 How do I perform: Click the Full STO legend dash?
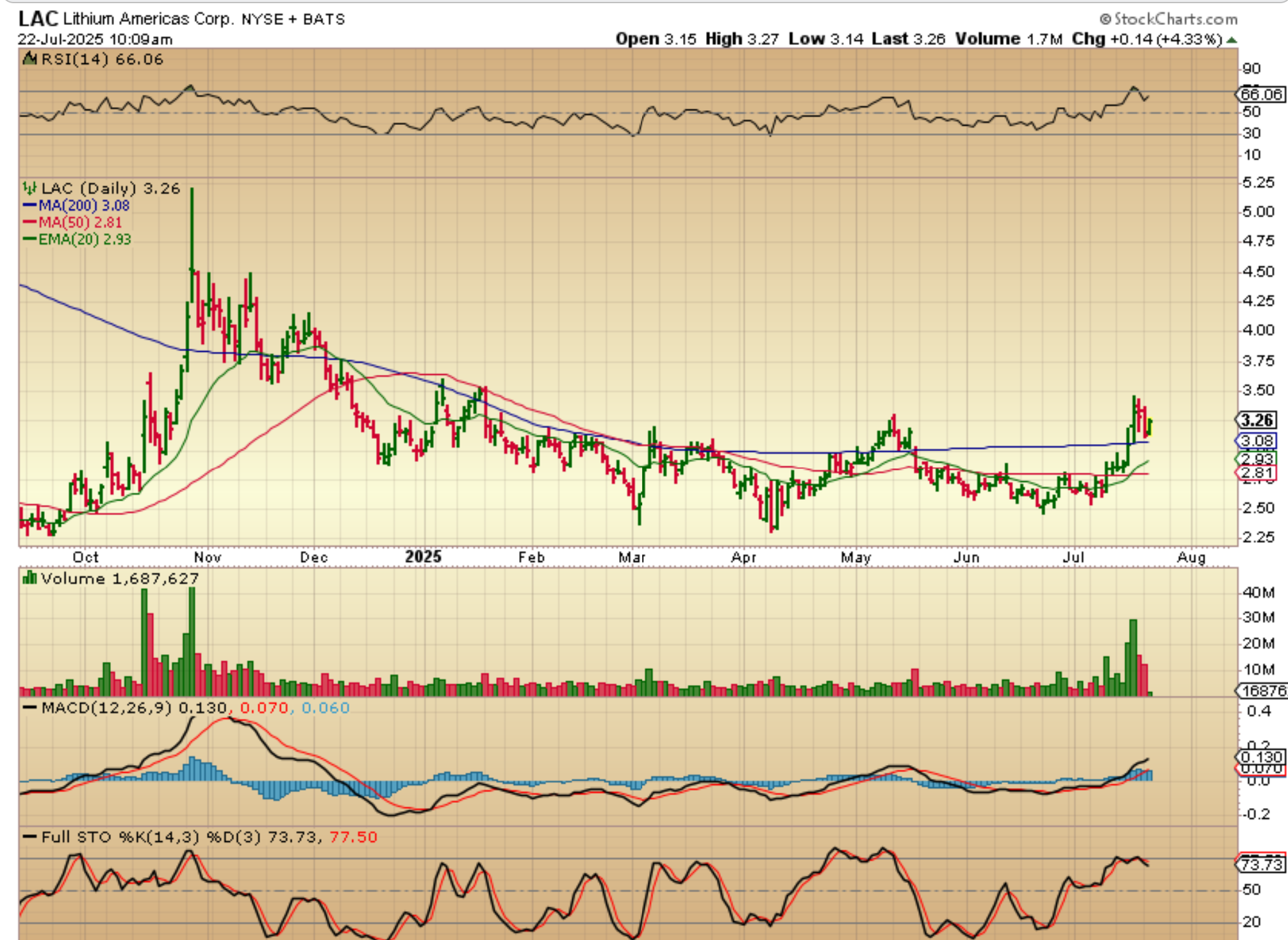coord(29,837)
